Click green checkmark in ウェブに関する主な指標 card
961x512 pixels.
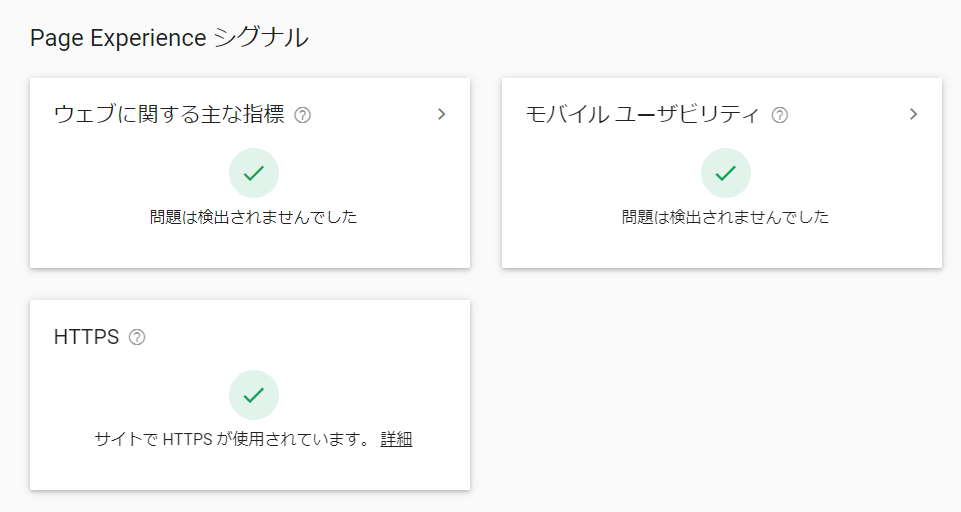coord(254,173)
